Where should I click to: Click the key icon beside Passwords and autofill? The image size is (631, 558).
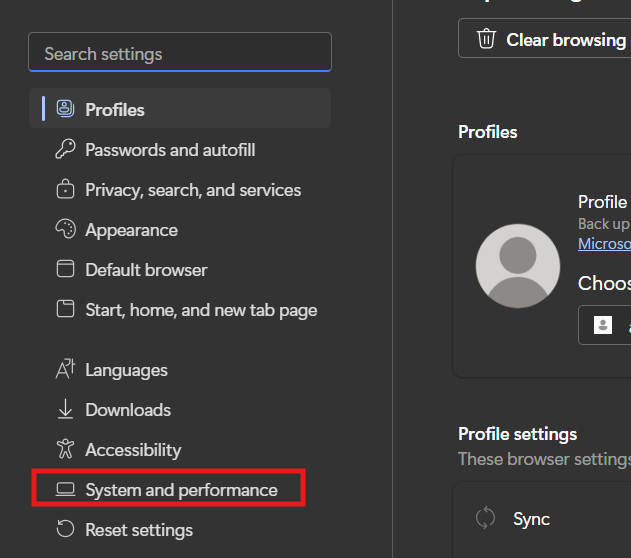tap(65, 149)
